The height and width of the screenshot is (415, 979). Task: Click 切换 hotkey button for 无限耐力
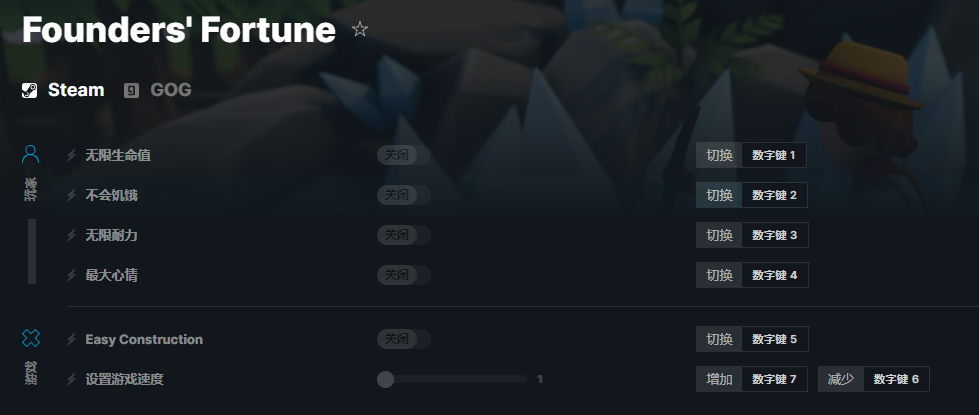719,235
